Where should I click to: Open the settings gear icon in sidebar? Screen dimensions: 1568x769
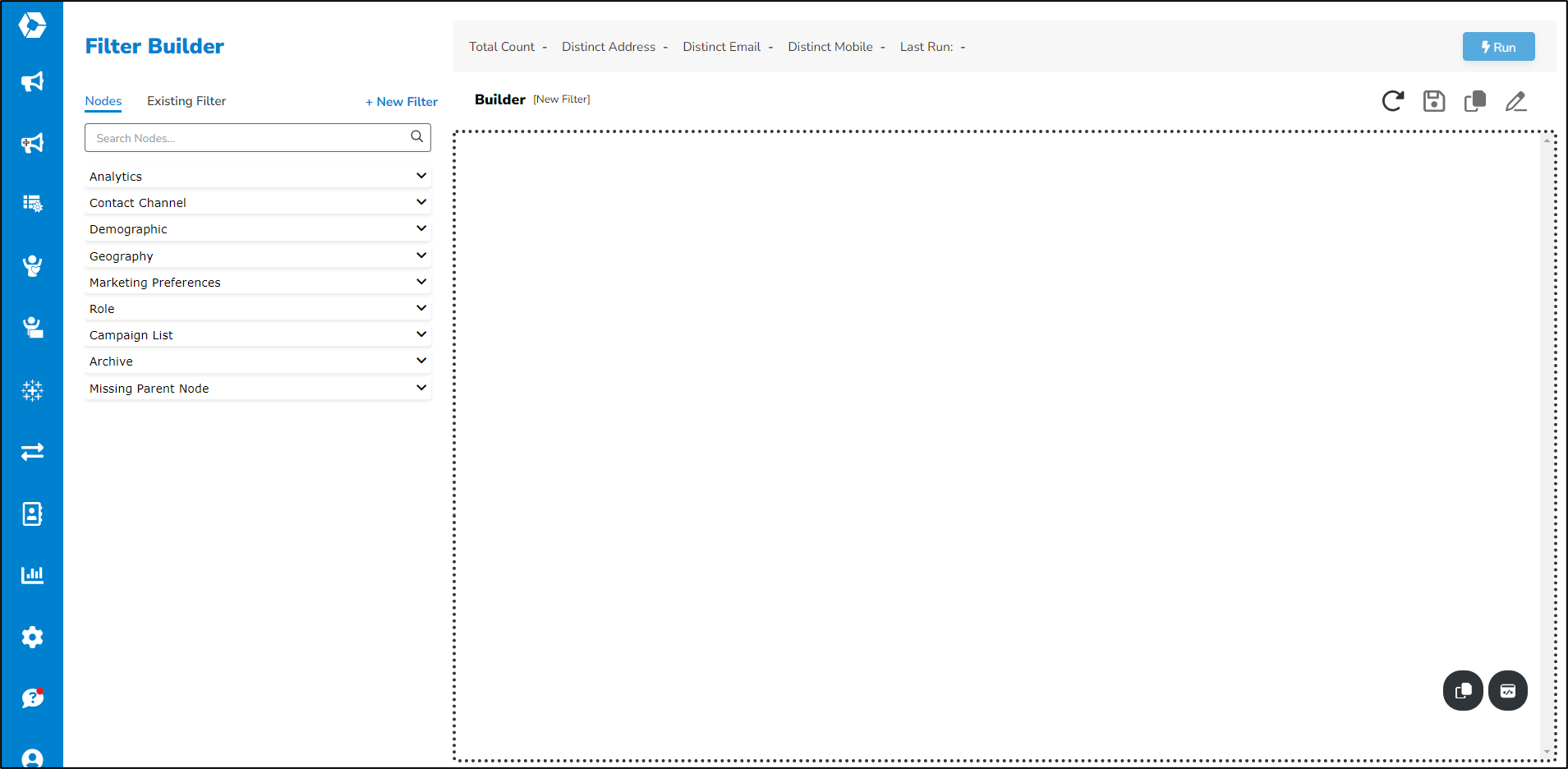pyautogui.click(x=32, y=637)
